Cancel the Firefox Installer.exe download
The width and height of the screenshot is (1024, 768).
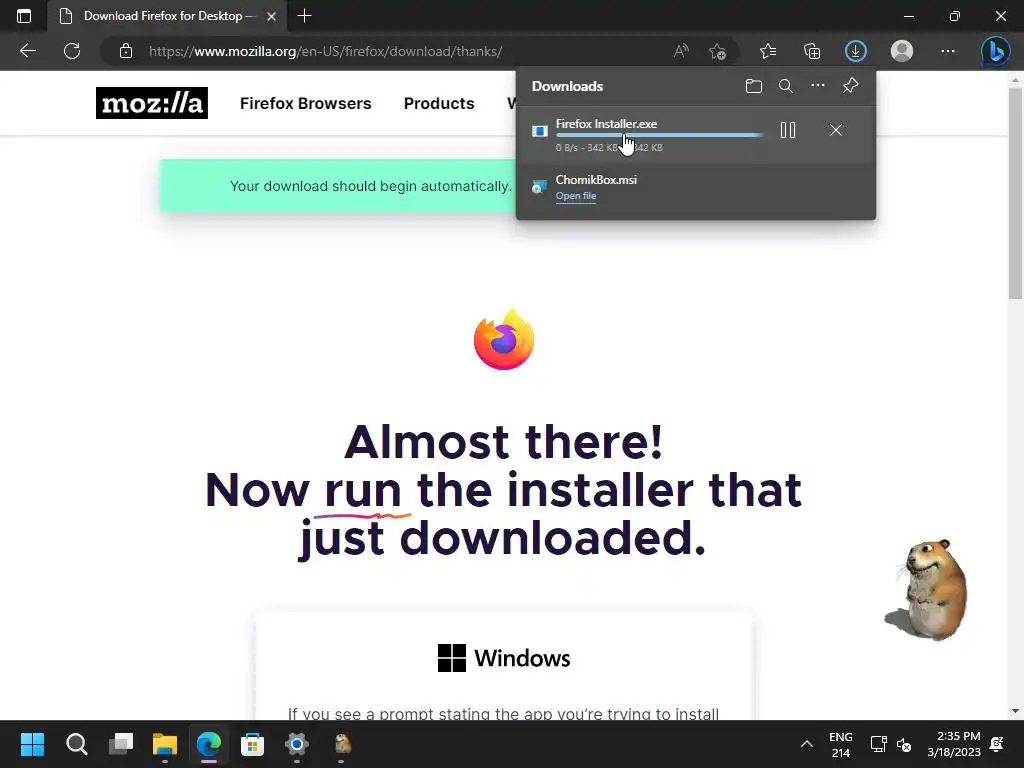(835, 131)
